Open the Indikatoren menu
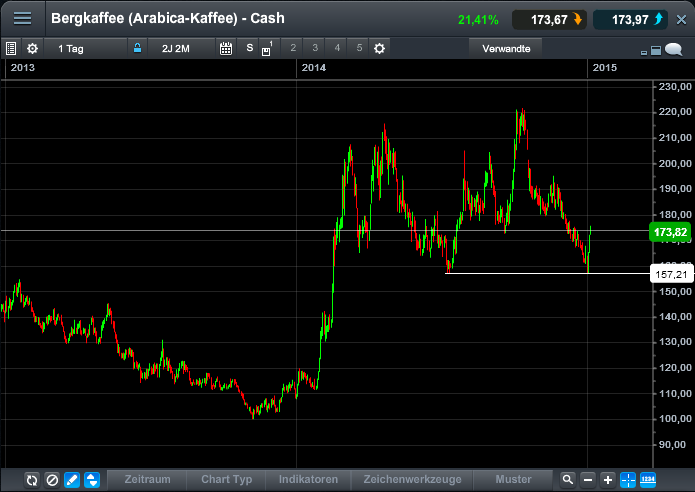The width and height of the screenshot is (695, 492). click(x=308, y=480)
